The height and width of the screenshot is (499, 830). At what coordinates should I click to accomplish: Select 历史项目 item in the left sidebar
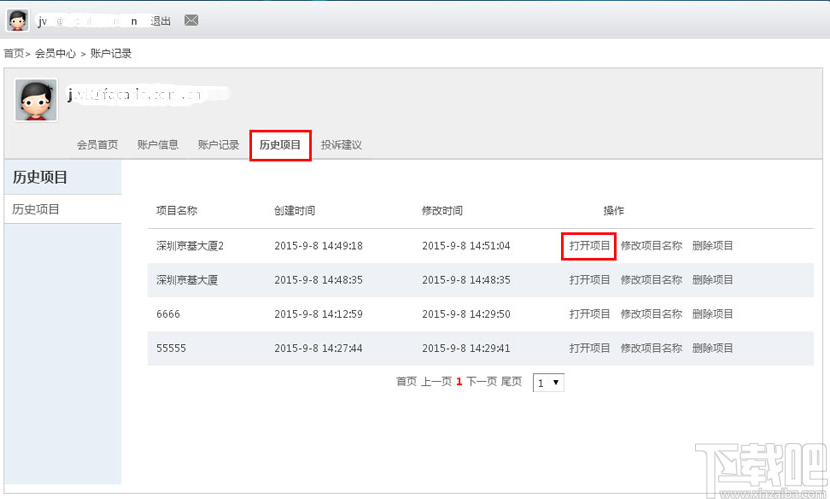[x=62, y=209]
